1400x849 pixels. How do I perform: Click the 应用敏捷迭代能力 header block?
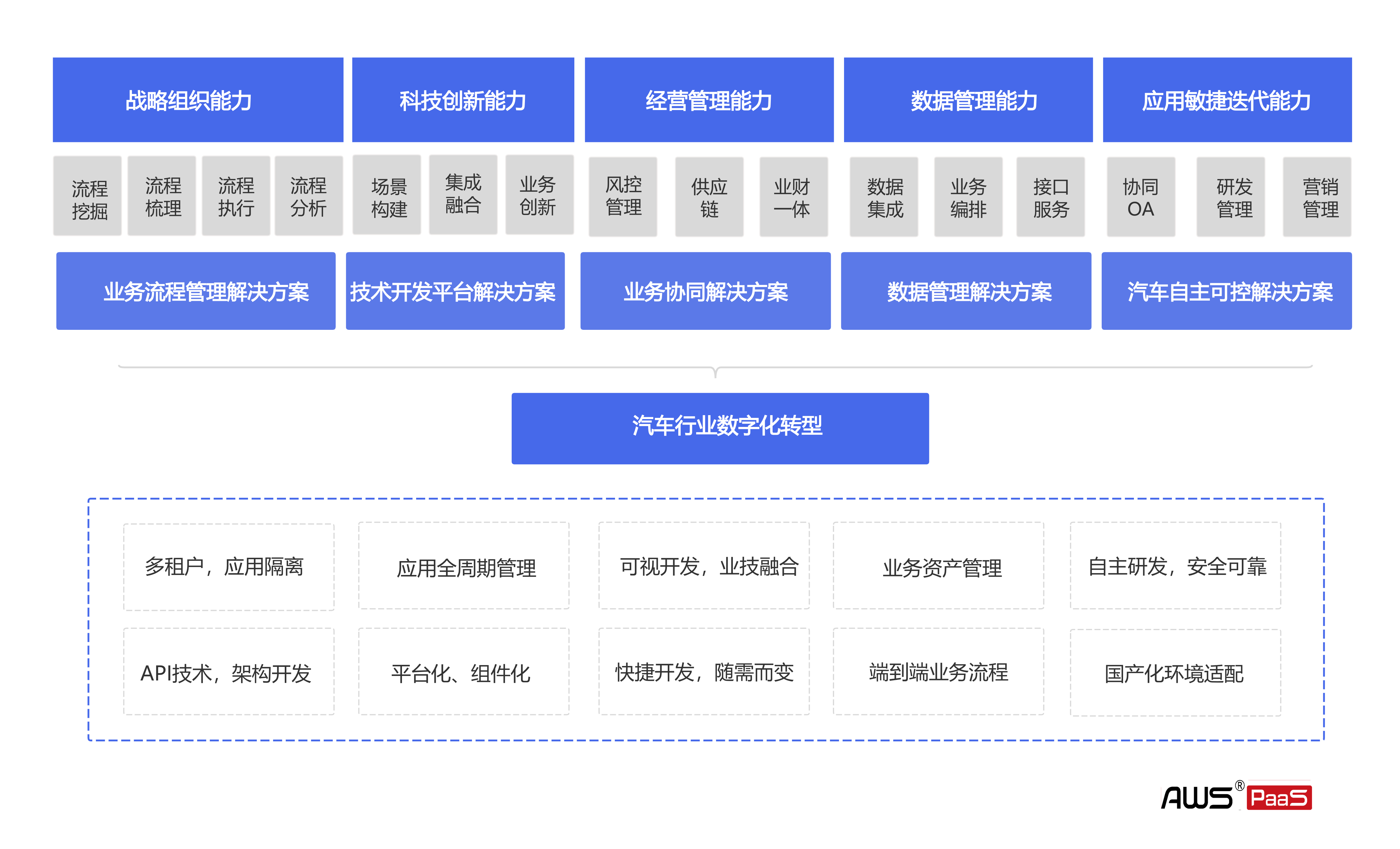pos(1227,99)
